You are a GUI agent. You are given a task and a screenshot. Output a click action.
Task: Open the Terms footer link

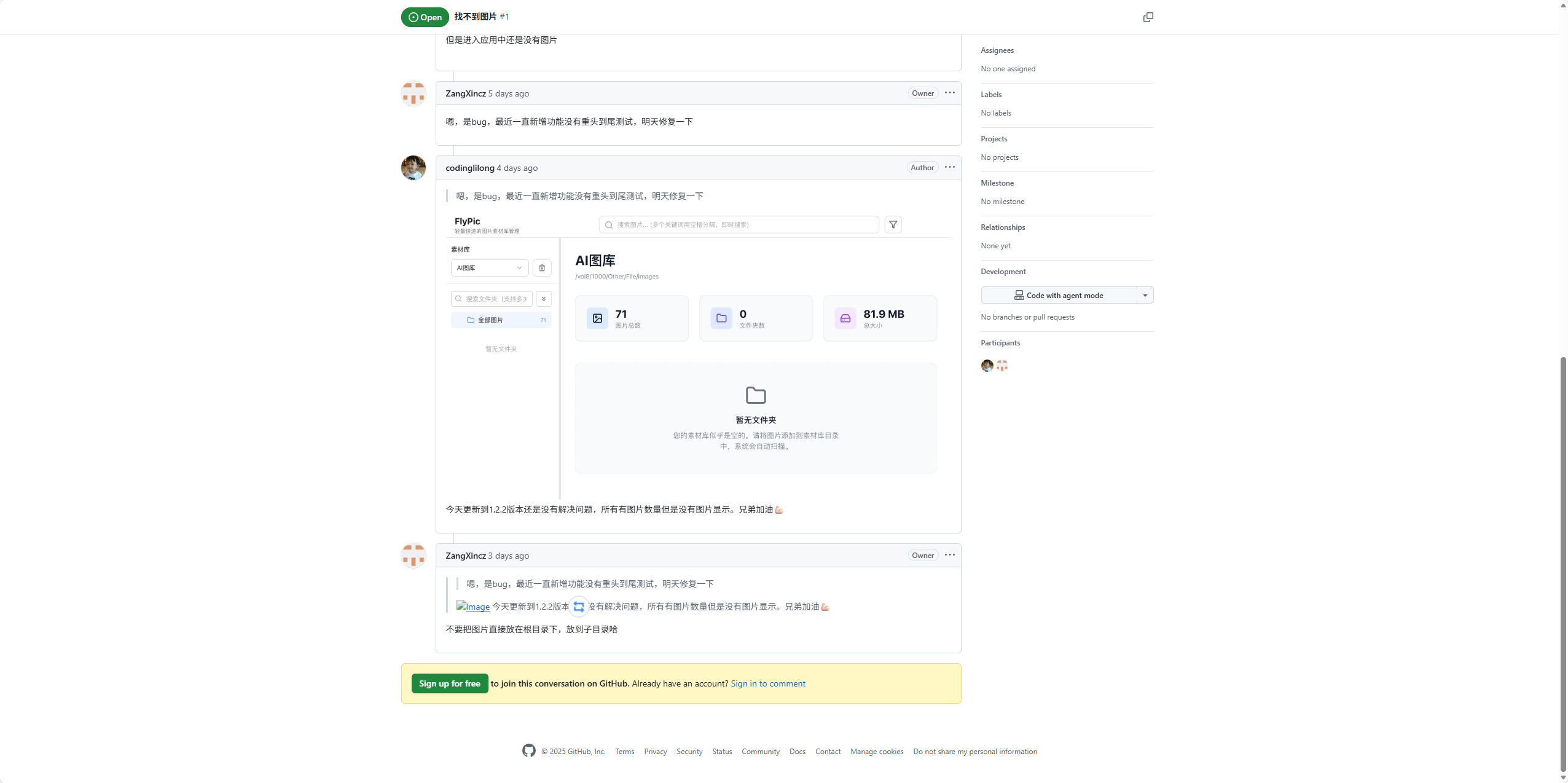[x=624, y=752]
